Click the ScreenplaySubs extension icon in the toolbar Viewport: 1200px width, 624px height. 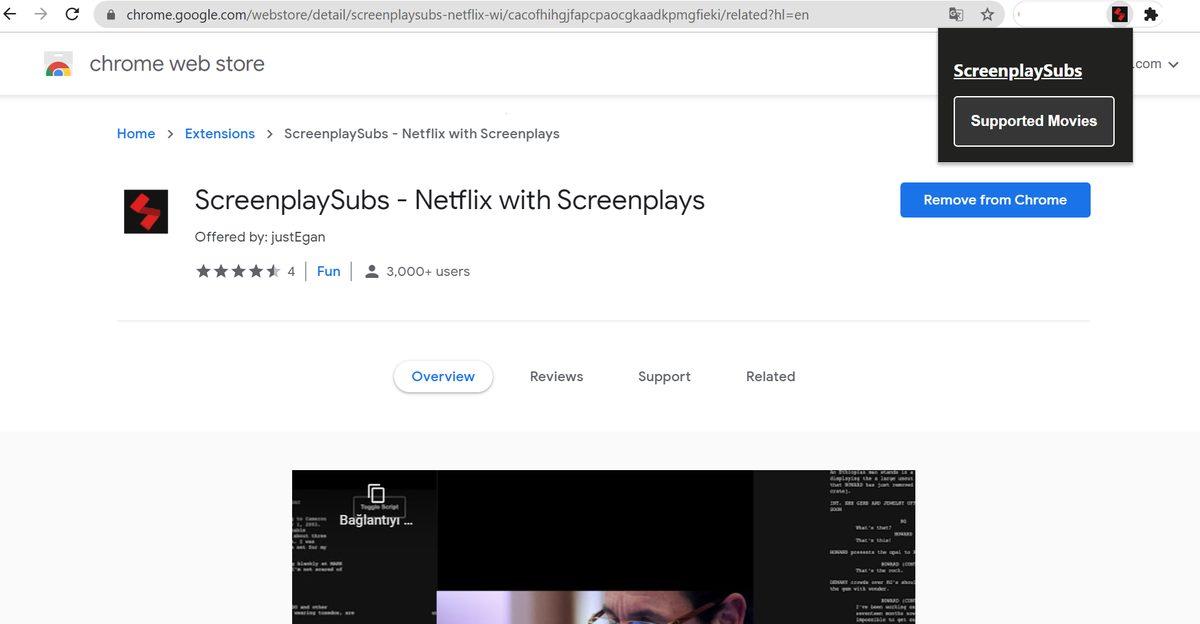1119,13
